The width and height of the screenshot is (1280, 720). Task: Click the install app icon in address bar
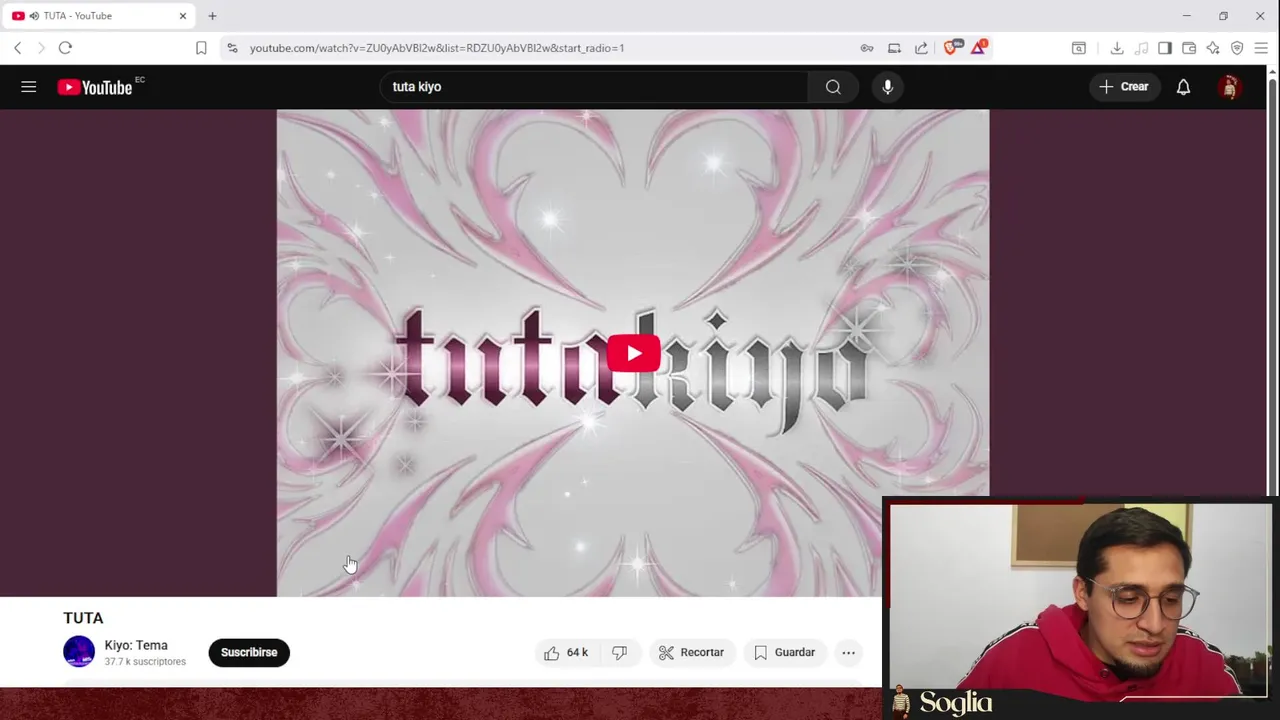(x=894, y=48)
